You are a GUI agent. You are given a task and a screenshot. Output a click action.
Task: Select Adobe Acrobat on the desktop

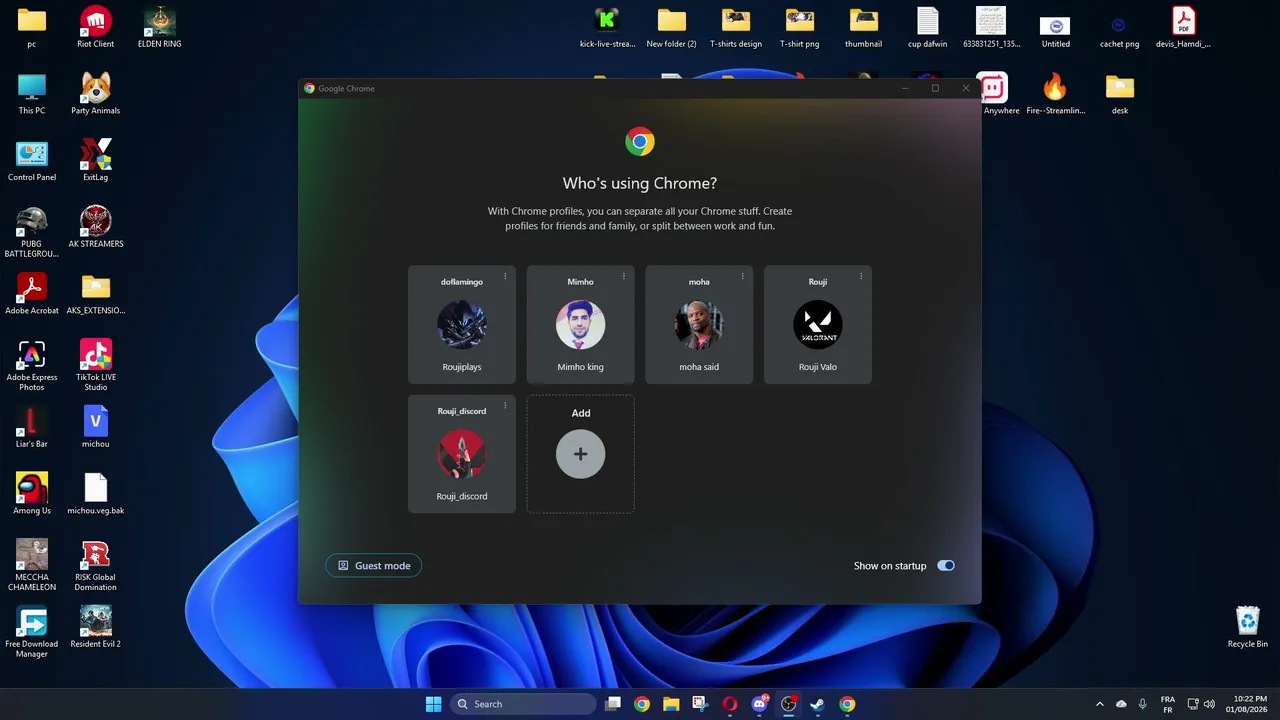pyautogui.click(x=32, y=294)
